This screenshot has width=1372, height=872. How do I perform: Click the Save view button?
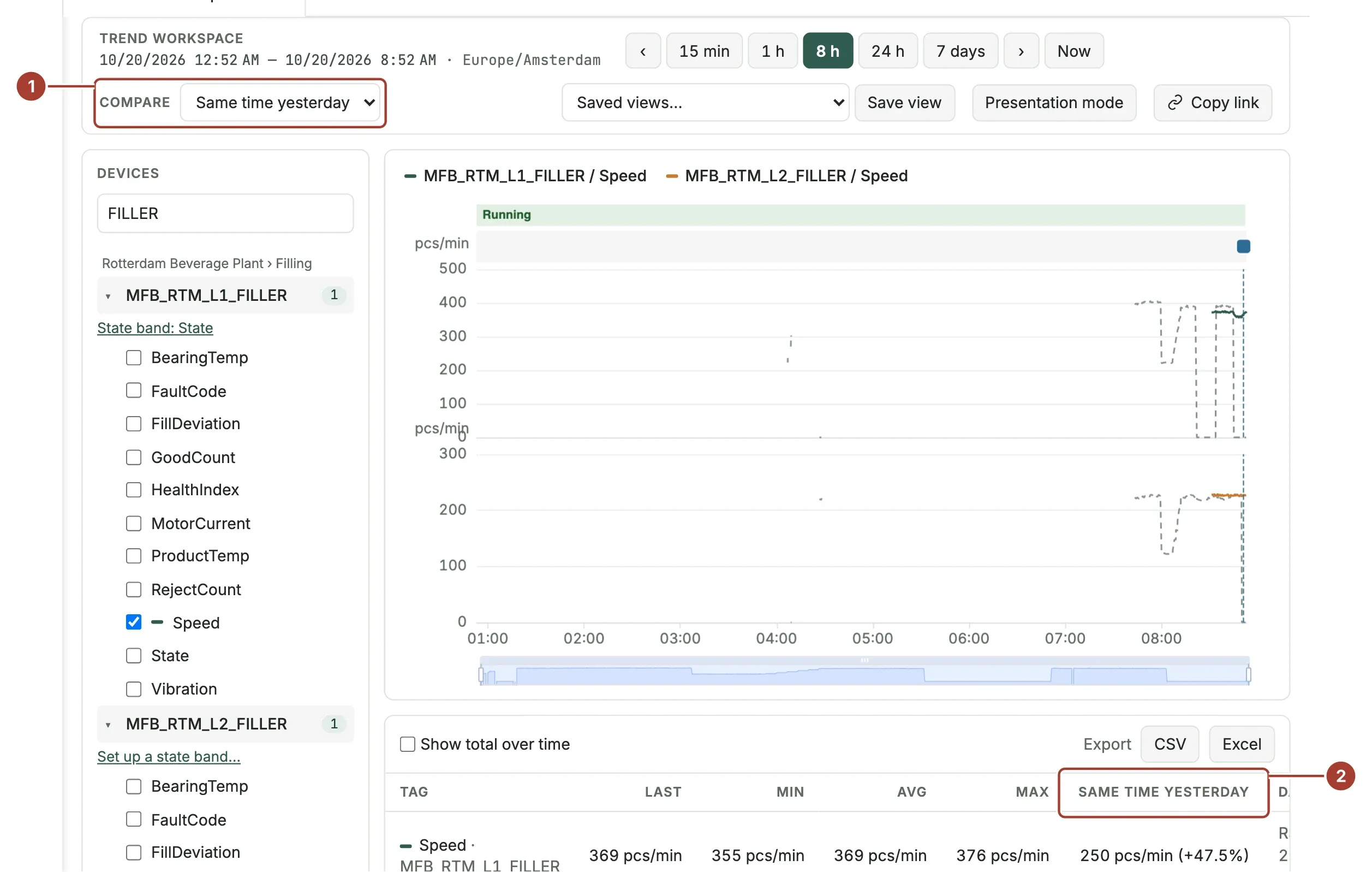click(904, 103)
